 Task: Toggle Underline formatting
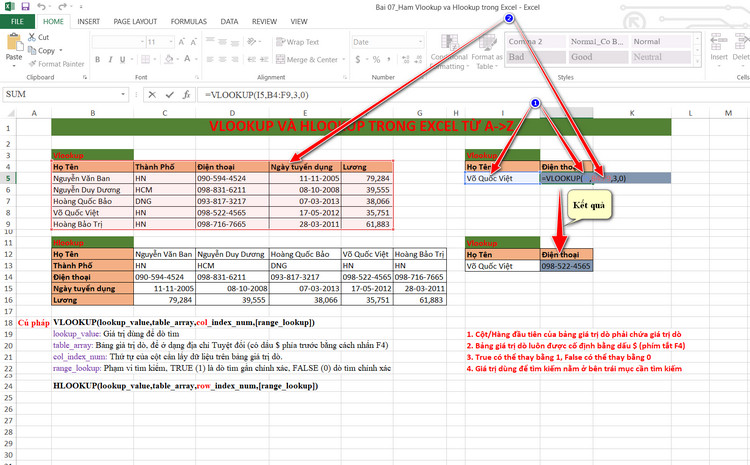tap(122, 59)
